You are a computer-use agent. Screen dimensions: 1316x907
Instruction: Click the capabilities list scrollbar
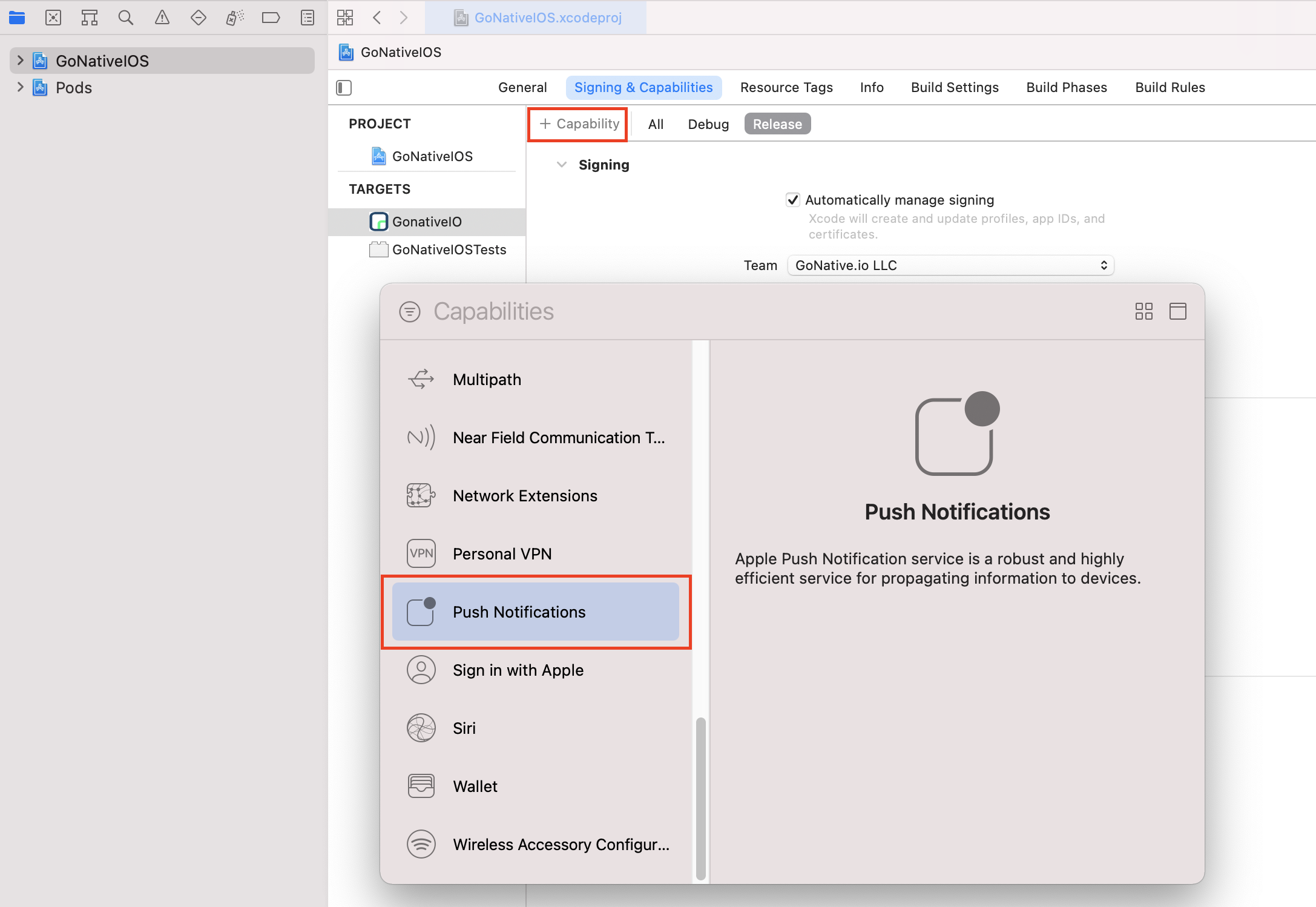701,798
